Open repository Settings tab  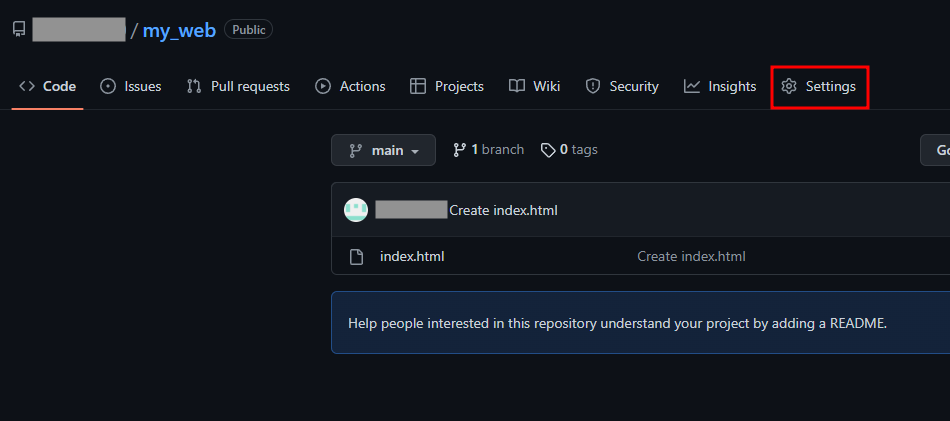click(819, 87)
